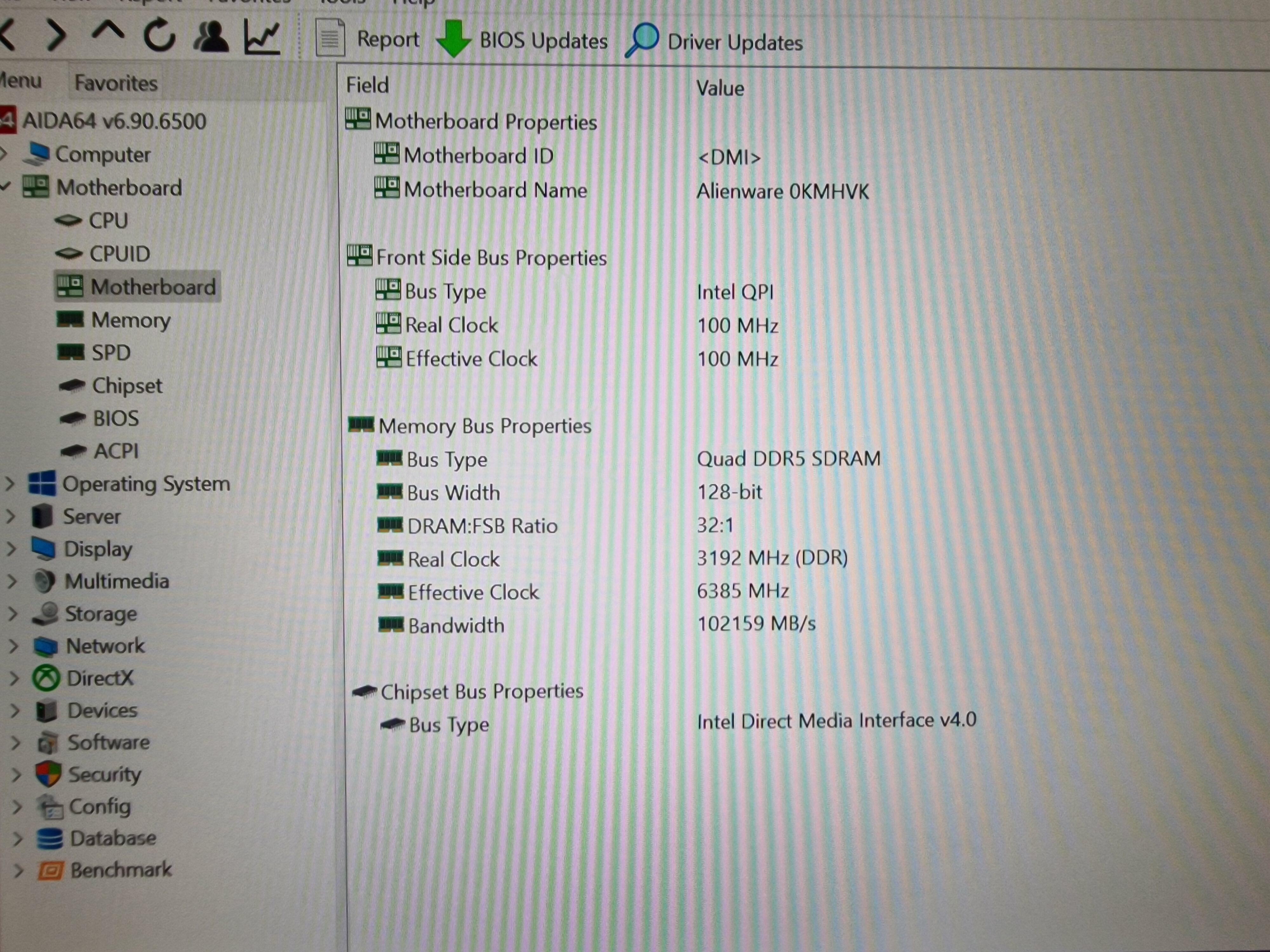The height and width of the screenshot is (952, 1270).
Task: Expand the Network node
Action: click(x=13, y=646)
